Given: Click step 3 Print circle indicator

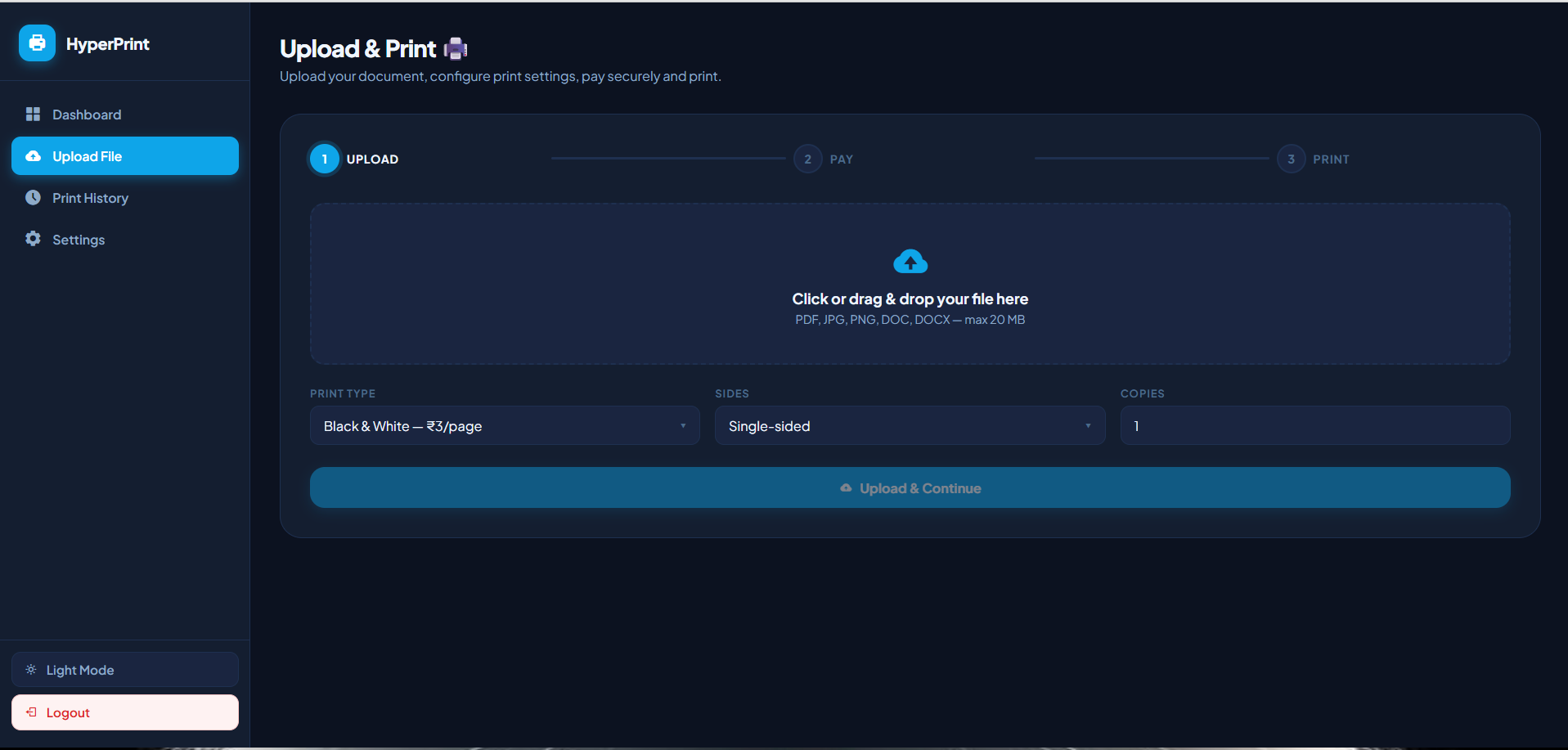Looking at the screenshot, I should [1292, 159].
